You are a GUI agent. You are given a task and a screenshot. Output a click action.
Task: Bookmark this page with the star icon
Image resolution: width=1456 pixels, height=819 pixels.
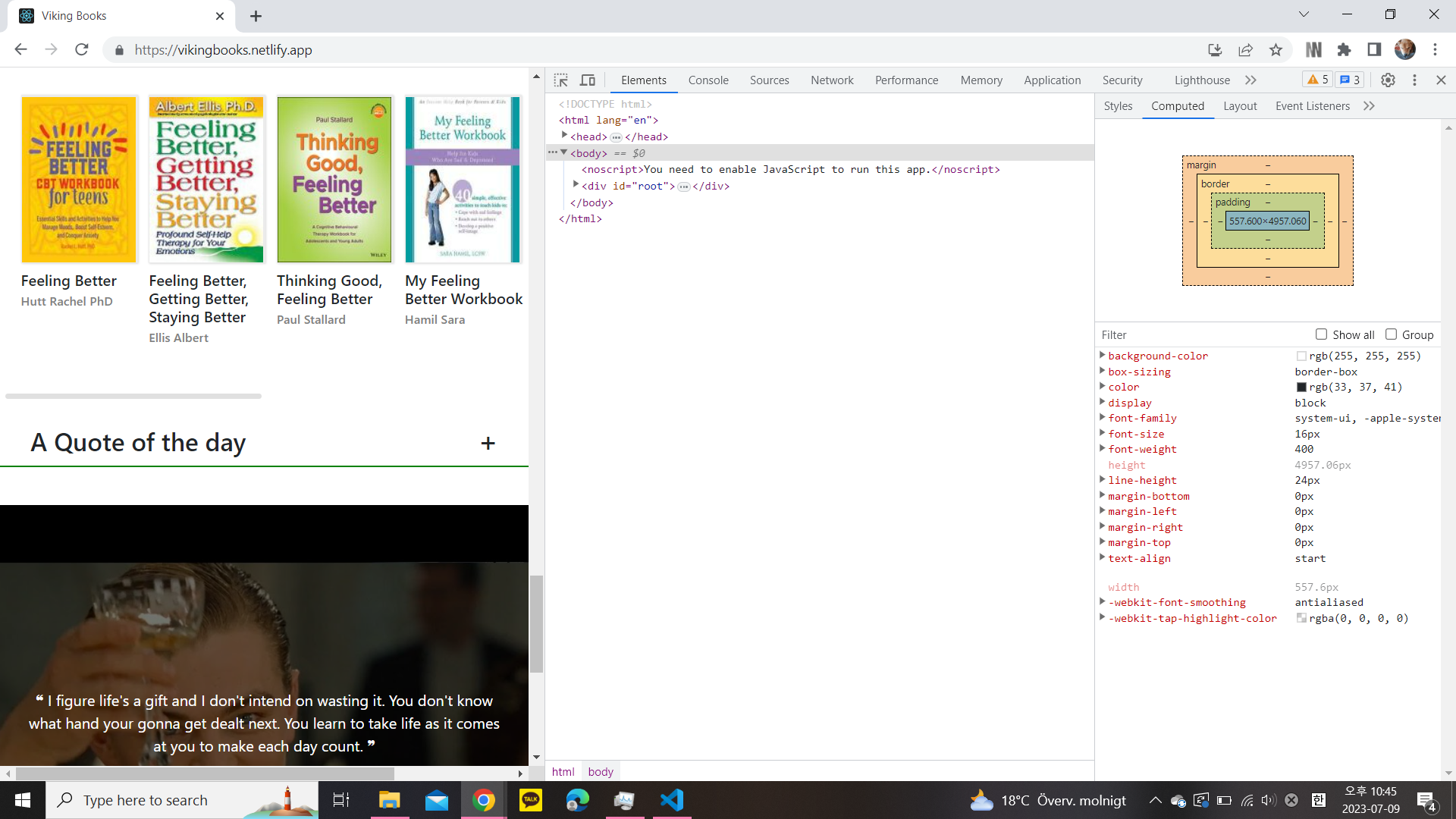pos(1276,50)
